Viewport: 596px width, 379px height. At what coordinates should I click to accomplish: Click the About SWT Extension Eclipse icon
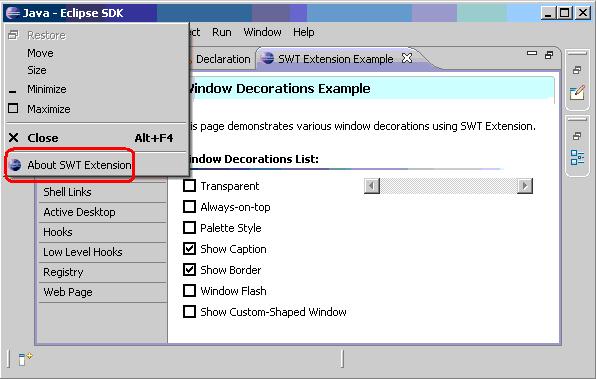coord(15,165)
